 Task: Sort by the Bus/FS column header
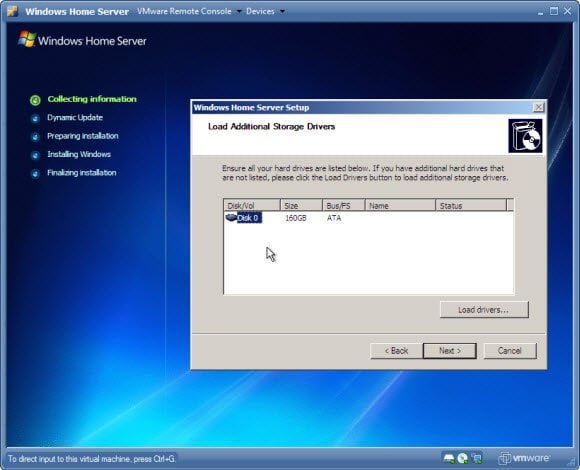point(344,206)
